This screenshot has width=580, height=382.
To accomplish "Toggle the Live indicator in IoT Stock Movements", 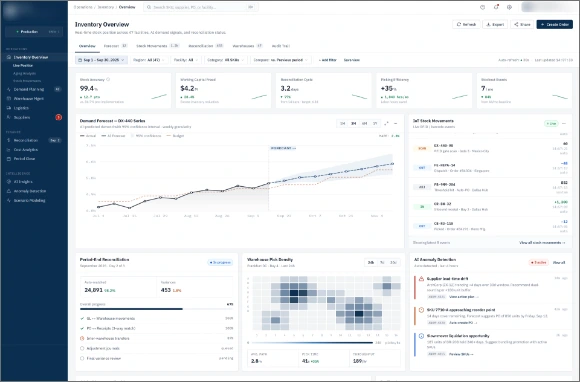I will click(x=551, y=124).
